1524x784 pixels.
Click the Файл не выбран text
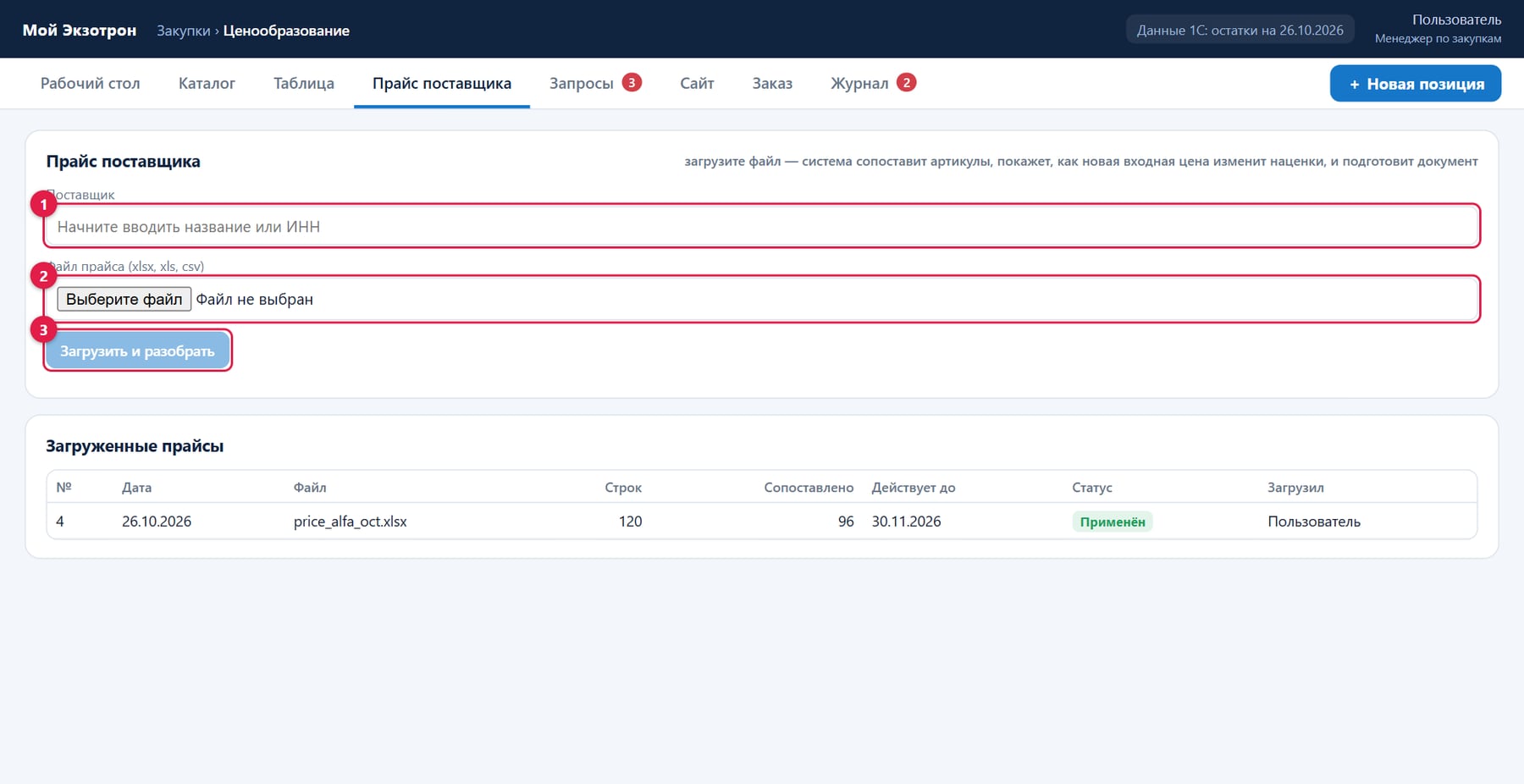[x=255, y=299]
